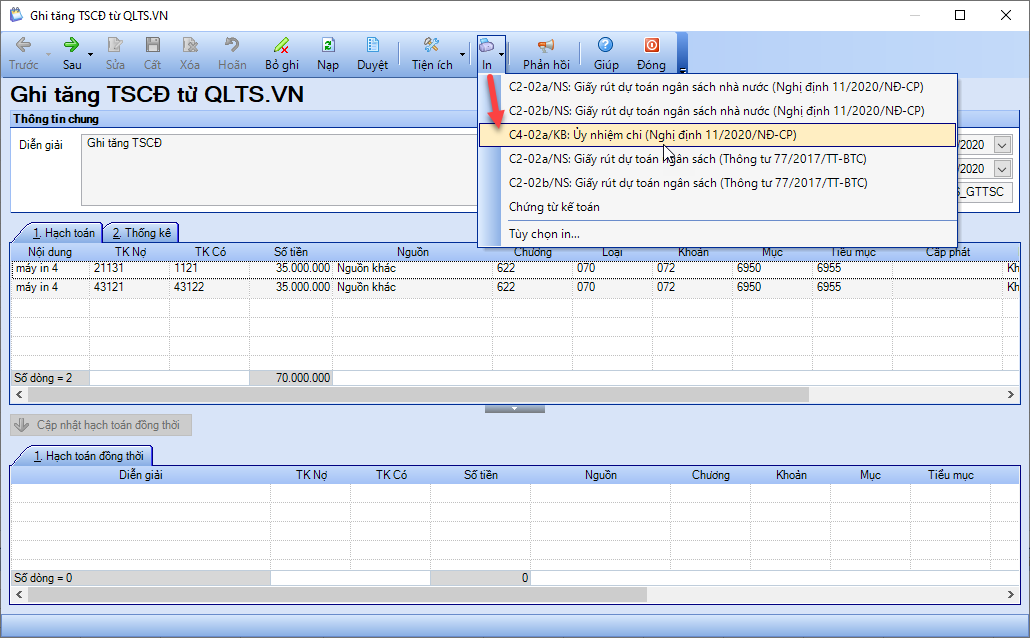Open the Giúp help icon
Screen dimensions: 1030x638
click(x=606, y=45)
